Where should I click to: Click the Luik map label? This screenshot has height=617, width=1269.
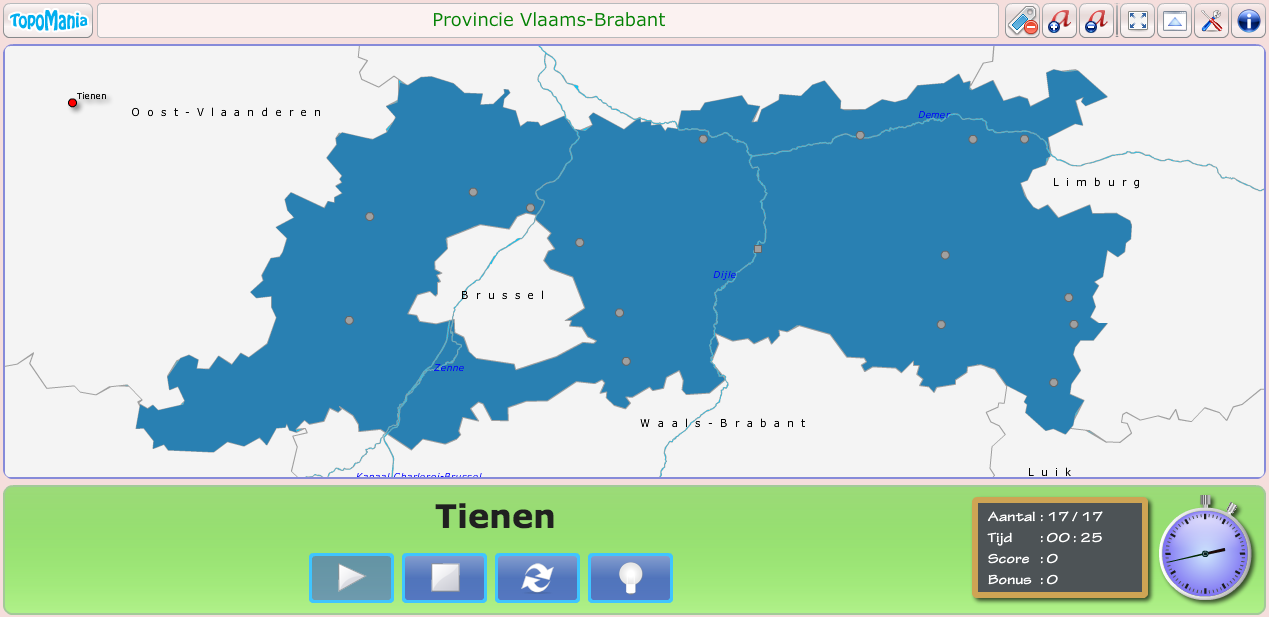click(x=1050, y=471)
